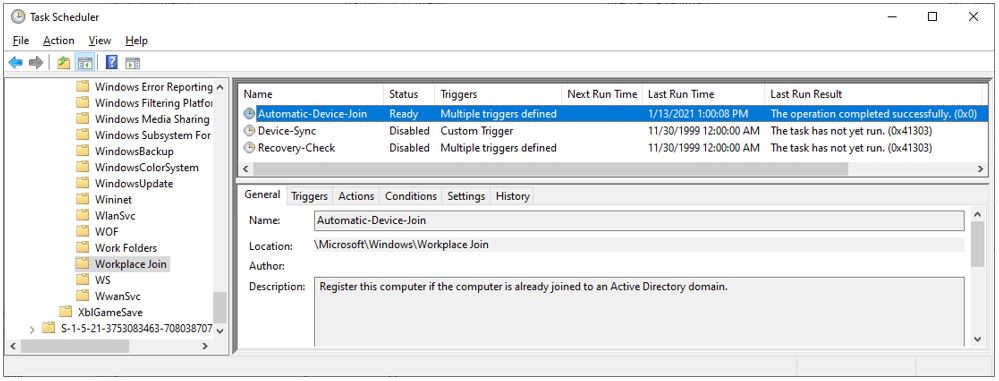
Task: Click the Windows Error Reporting folder icon
Action: (83, 87)
